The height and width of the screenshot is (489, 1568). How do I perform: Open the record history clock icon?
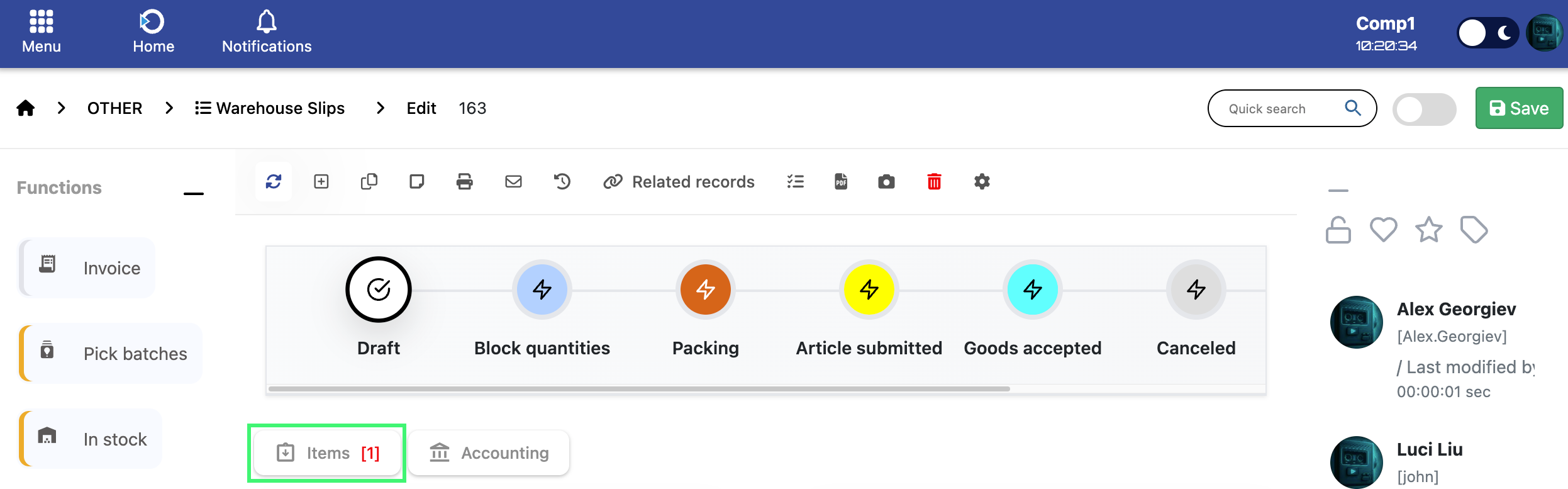(x=562, y=182)
